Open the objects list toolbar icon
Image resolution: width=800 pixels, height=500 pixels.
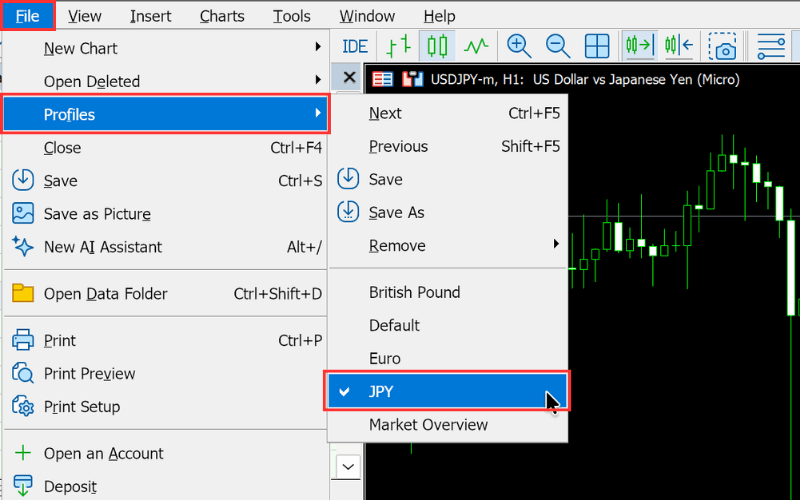pyautogui.click(x=771, y=46)
